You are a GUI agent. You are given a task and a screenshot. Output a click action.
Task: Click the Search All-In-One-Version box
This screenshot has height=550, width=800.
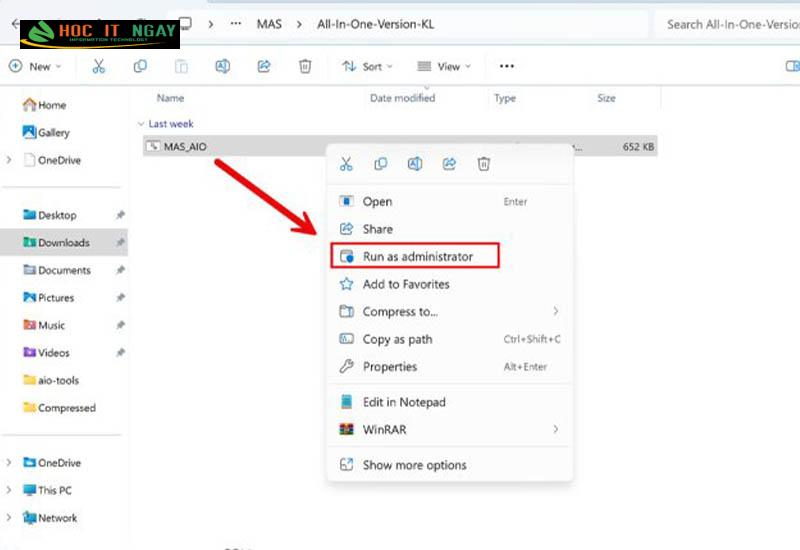coord(728,24)
